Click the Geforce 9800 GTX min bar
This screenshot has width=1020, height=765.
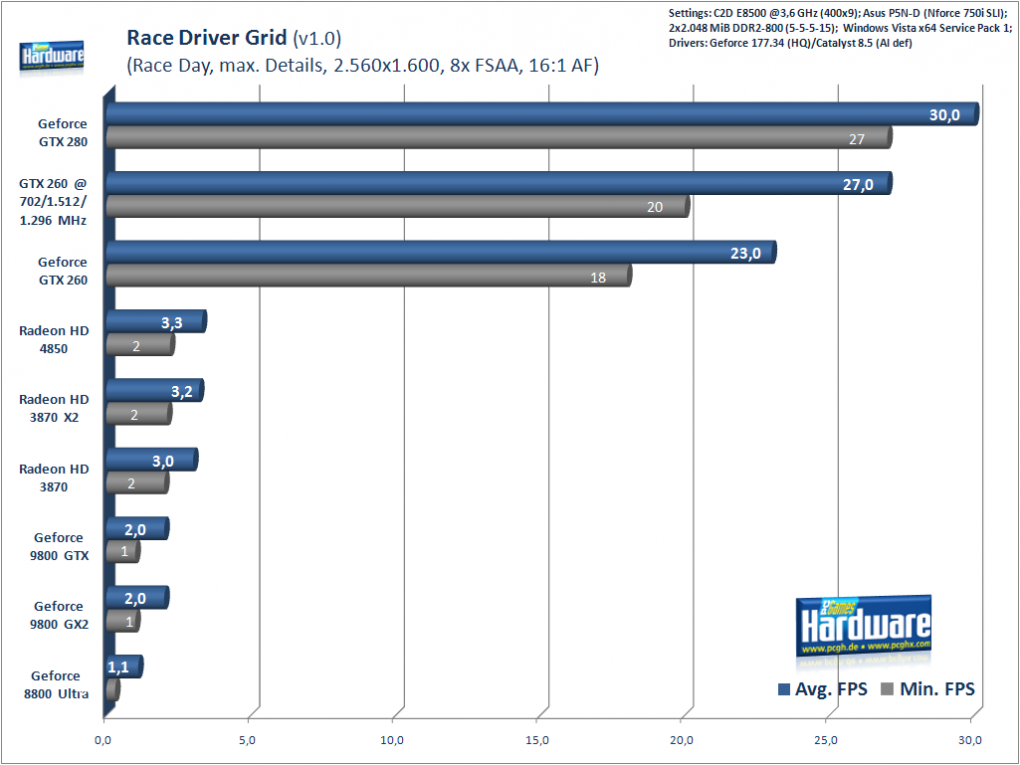pyautogui.click(x=123, y=552)
